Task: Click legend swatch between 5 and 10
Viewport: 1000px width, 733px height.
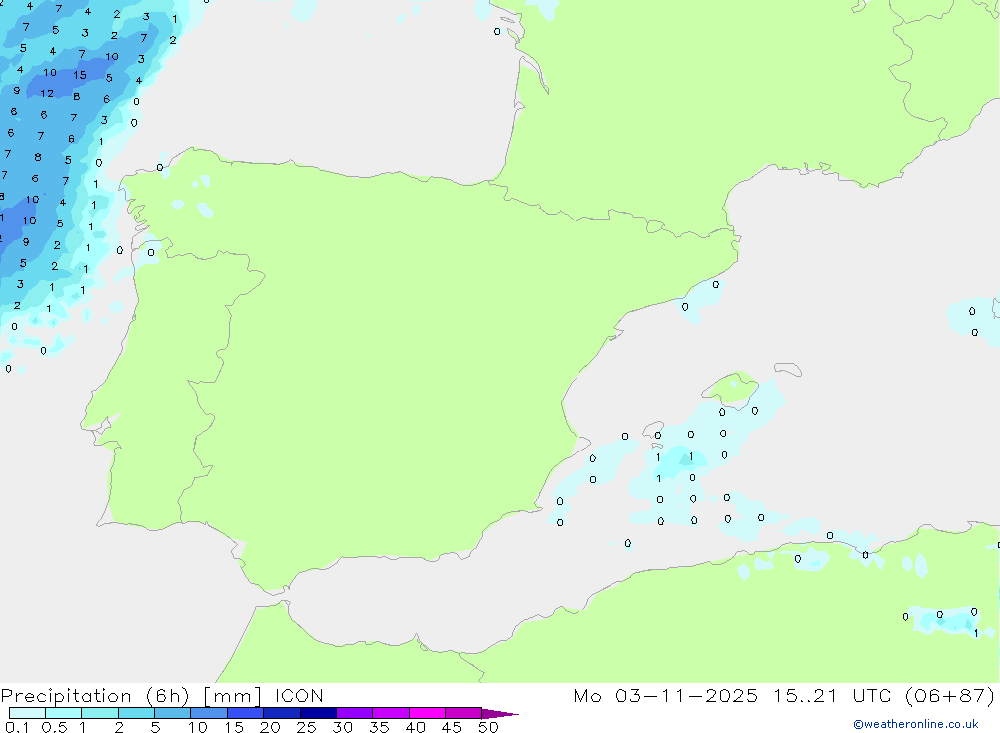Action: (172, 713)
